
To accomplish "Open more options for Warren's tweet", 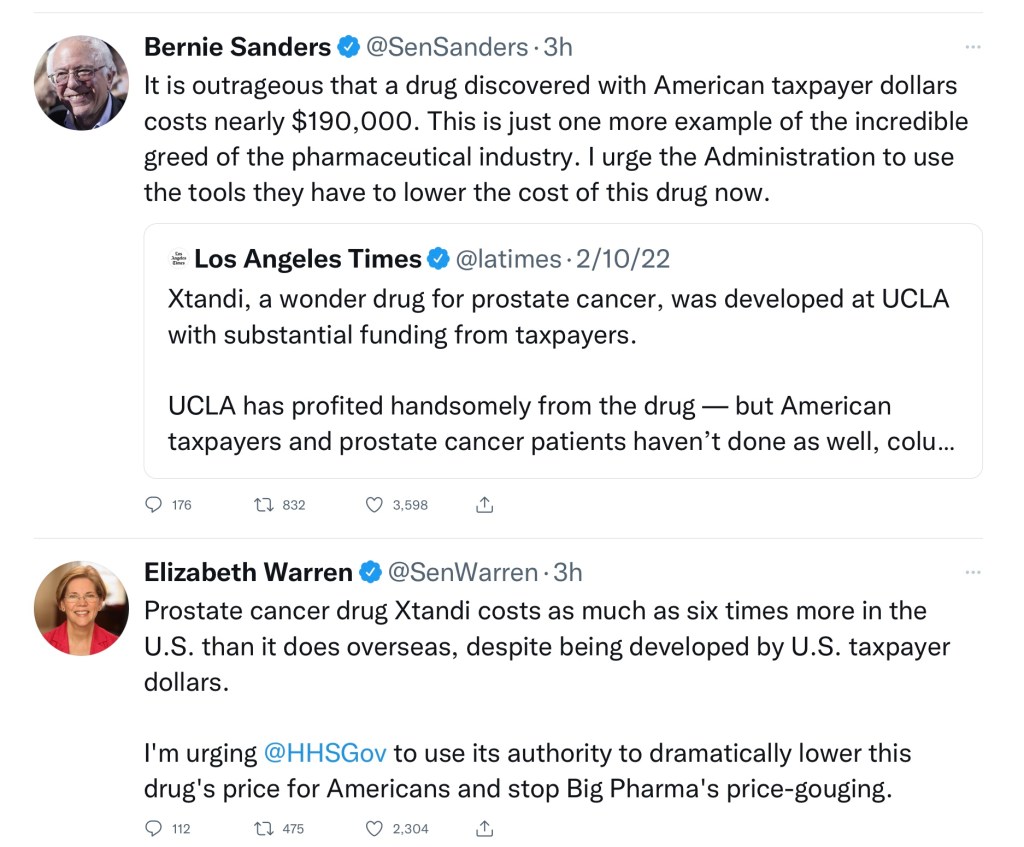I will pyautogui.click(x=972, y=572).
